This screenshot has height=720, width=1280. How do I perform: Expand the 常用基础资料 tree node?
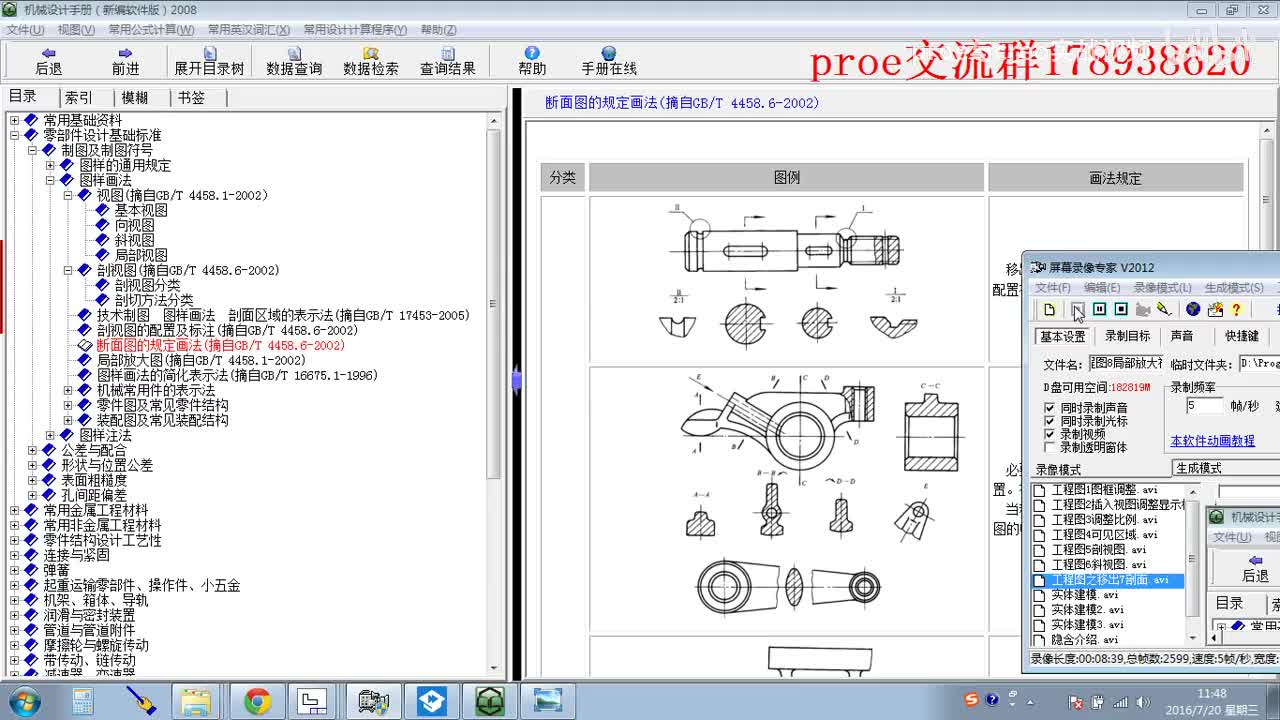click(14, 120)
